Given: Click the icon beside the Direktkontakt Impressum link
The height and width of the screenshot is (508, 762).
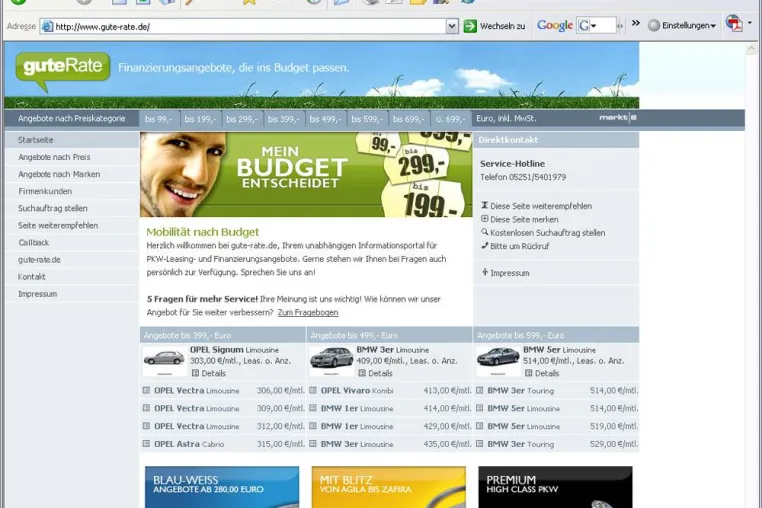Looking at the screenshot, I should (x=485, y=272).
